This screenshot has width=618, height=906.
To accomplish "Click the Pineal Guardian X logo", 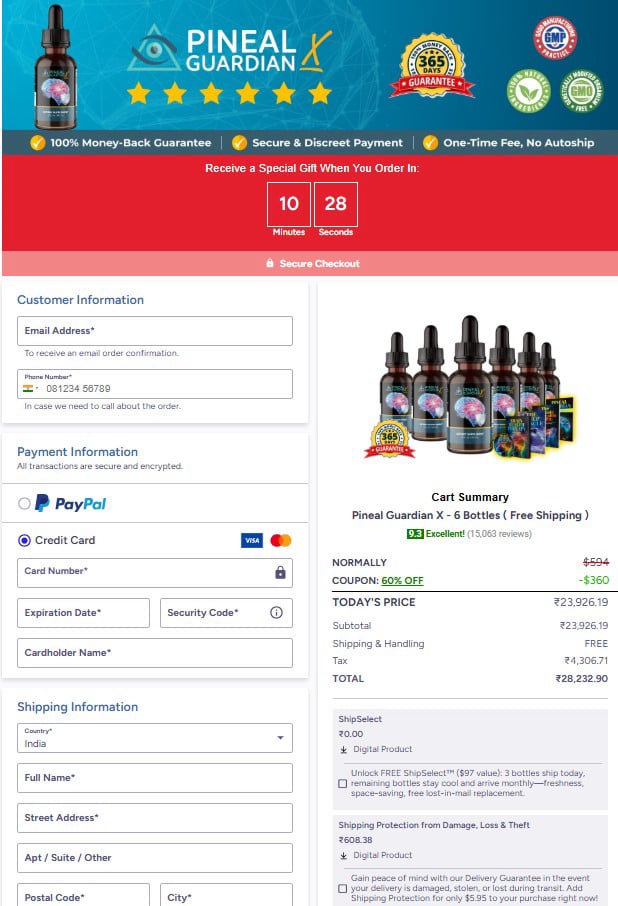I will (230, 50).
